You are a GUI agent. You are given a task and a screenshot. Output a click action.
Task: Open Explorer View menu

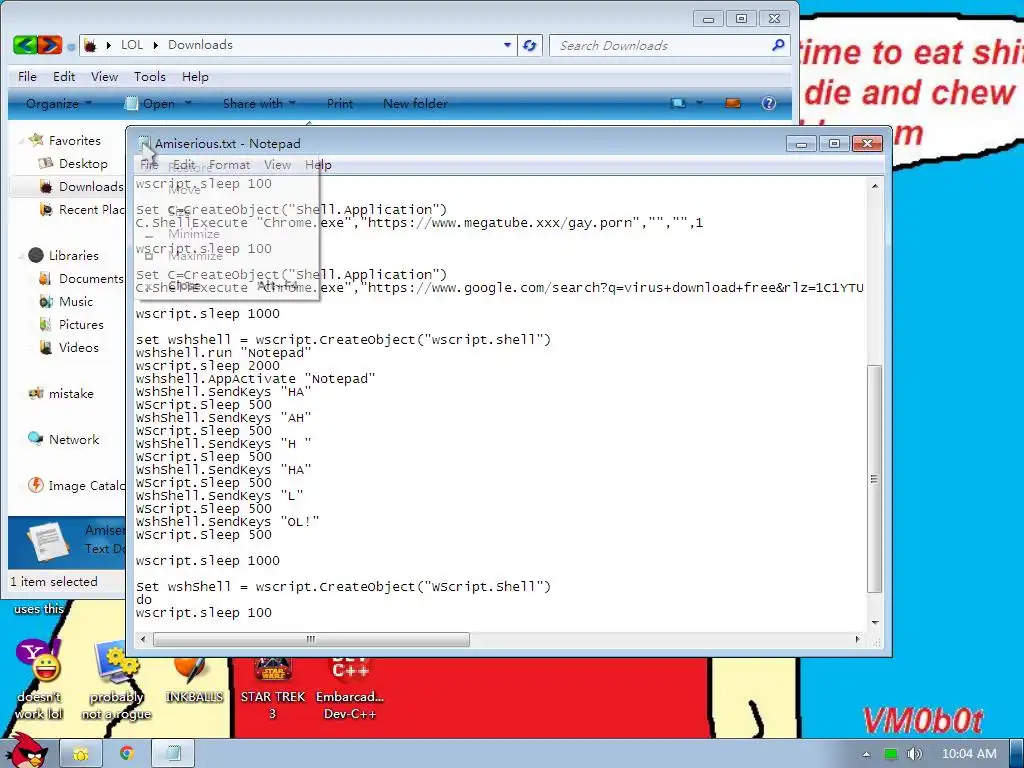coord(104,76)
